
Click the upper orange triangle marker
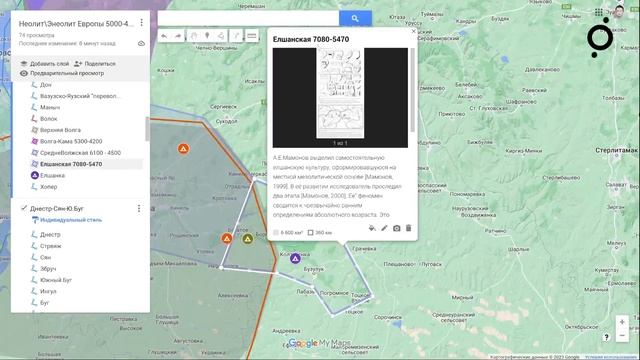[183, 149]
